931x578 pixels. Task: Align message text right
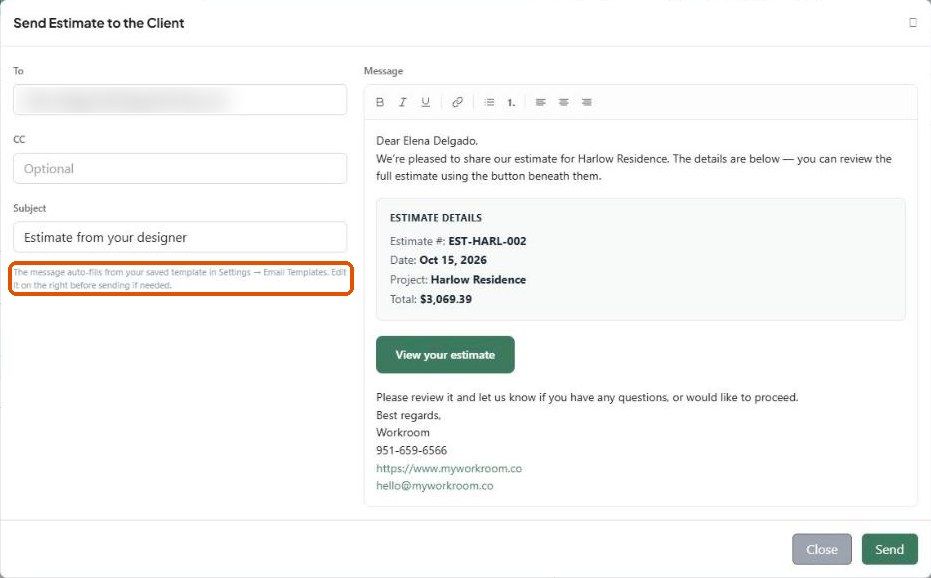587,102
